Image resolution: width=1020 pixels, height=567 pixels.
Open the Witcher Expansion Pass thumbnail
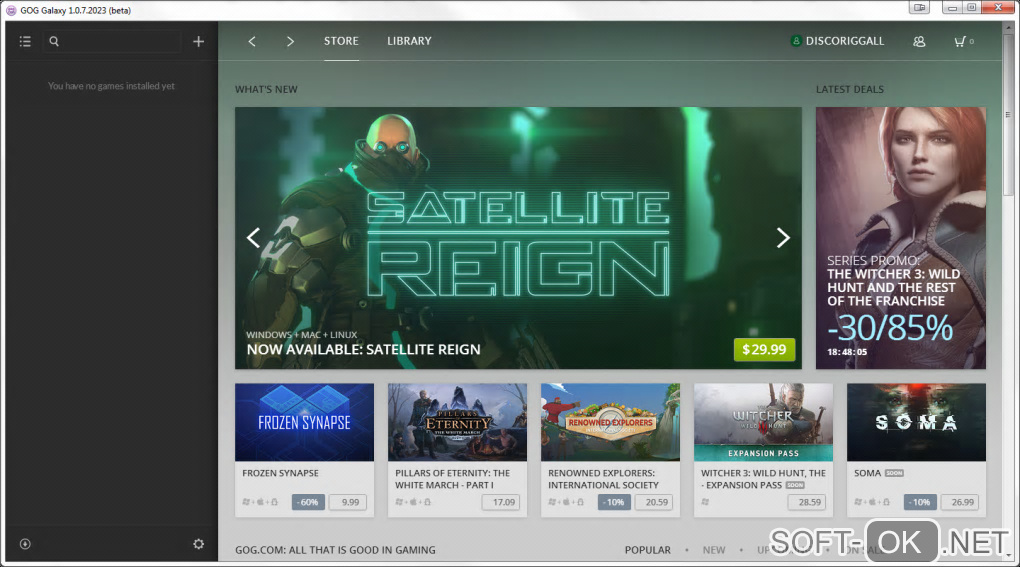(763, 422)
